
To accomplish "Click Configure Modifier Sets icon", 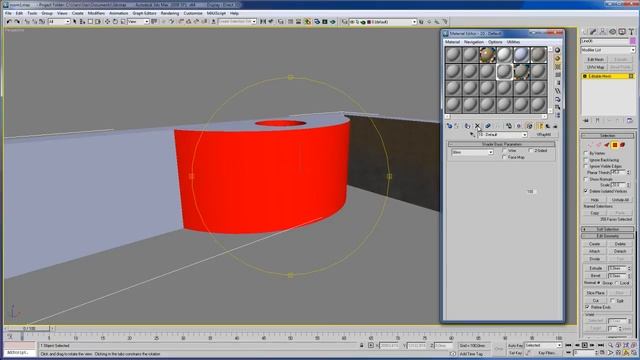I will pyautogui.click(x=629, y=120).
